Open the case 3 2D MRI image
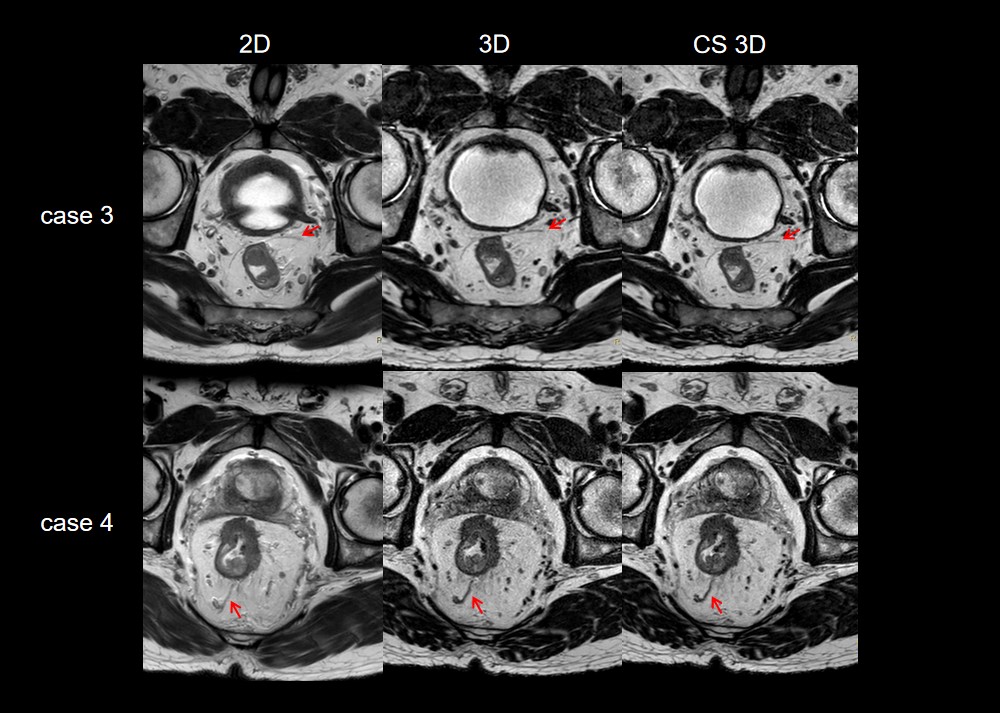The width and height of the screenshot is (1000, 713). [x=262, y=212]
